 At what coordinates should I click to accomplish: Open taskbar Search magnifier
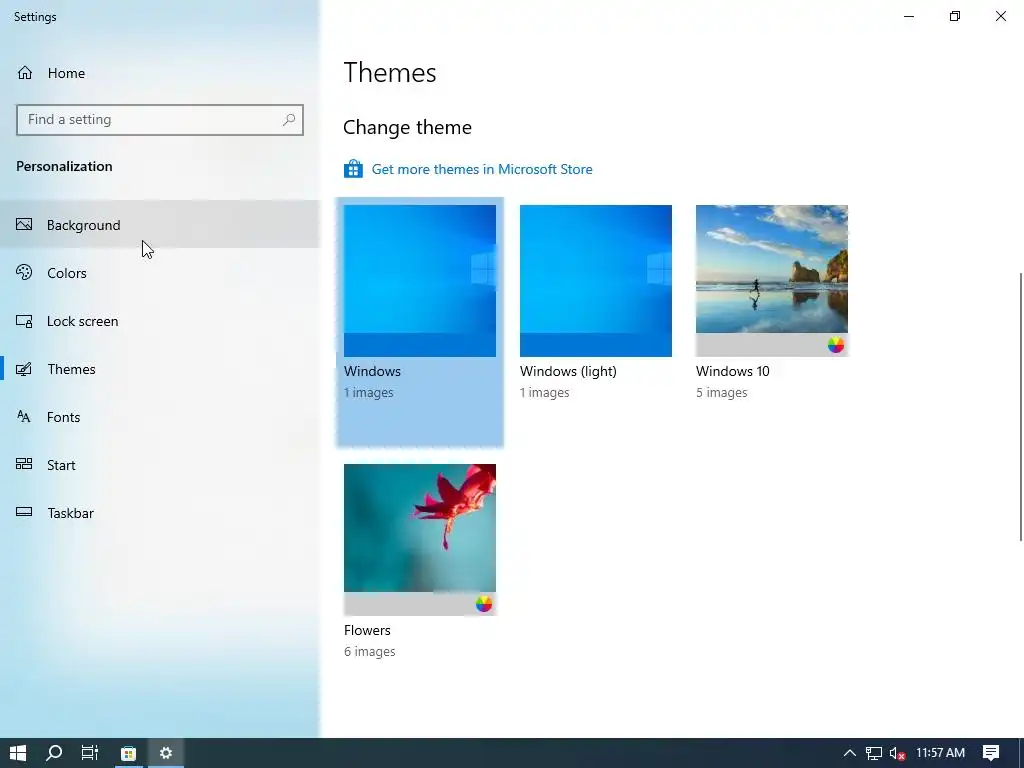tap(54, 753)
